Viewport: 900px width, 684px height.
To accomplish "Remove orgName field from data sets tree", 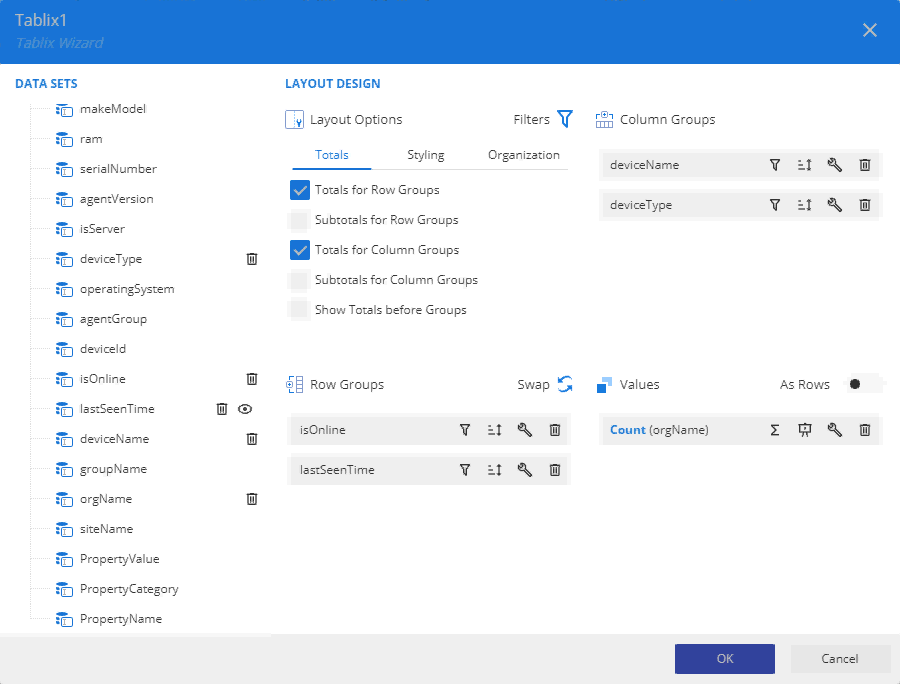I will pos(252,499).
